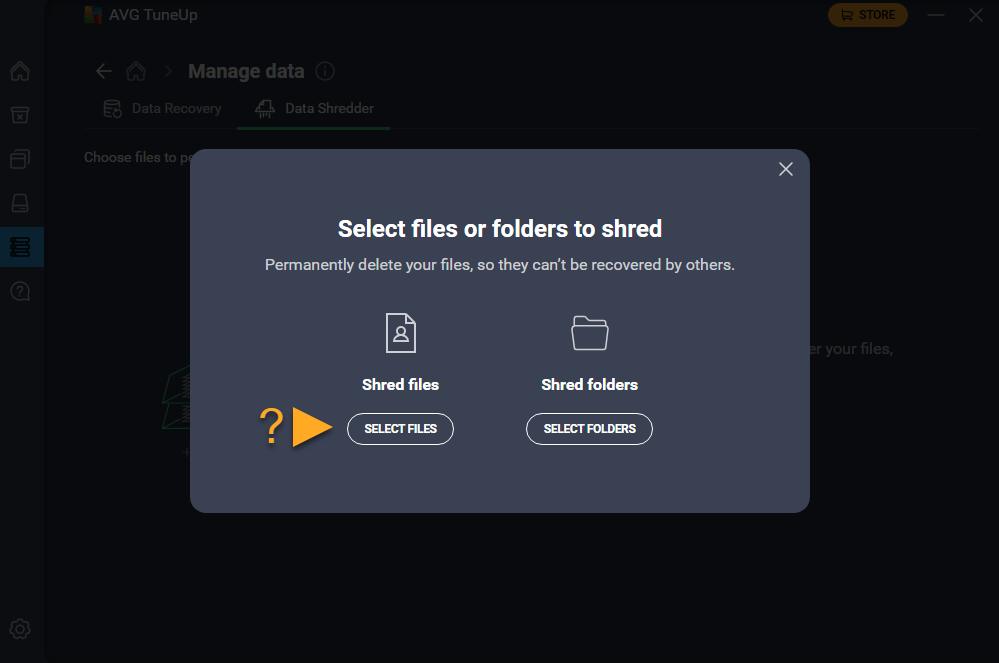The width and height of the screenshot is (999, 663).
Task: Switch to the Data Shredder tab
Action: [314, 108]
